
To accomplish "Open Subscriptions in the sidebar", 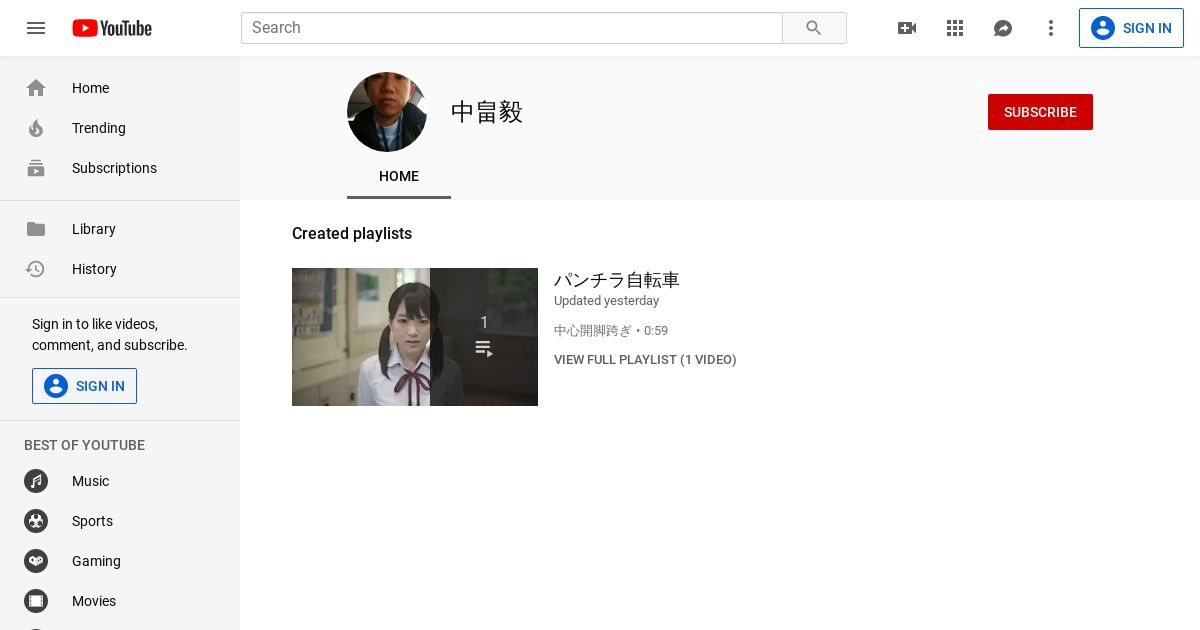I will pyautogui.click(x=120, y=168).
